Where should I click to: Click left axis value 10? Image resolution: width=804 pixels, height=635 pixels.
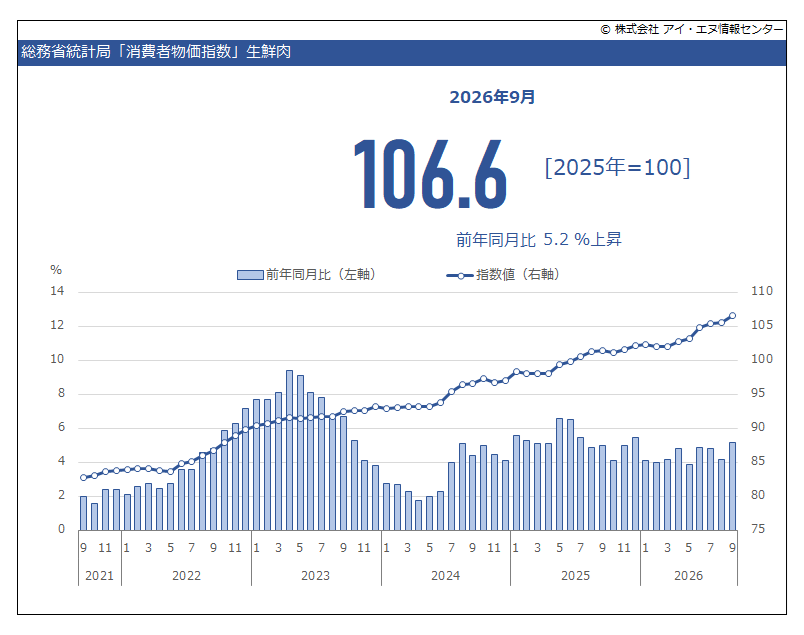tap(57, 359)
